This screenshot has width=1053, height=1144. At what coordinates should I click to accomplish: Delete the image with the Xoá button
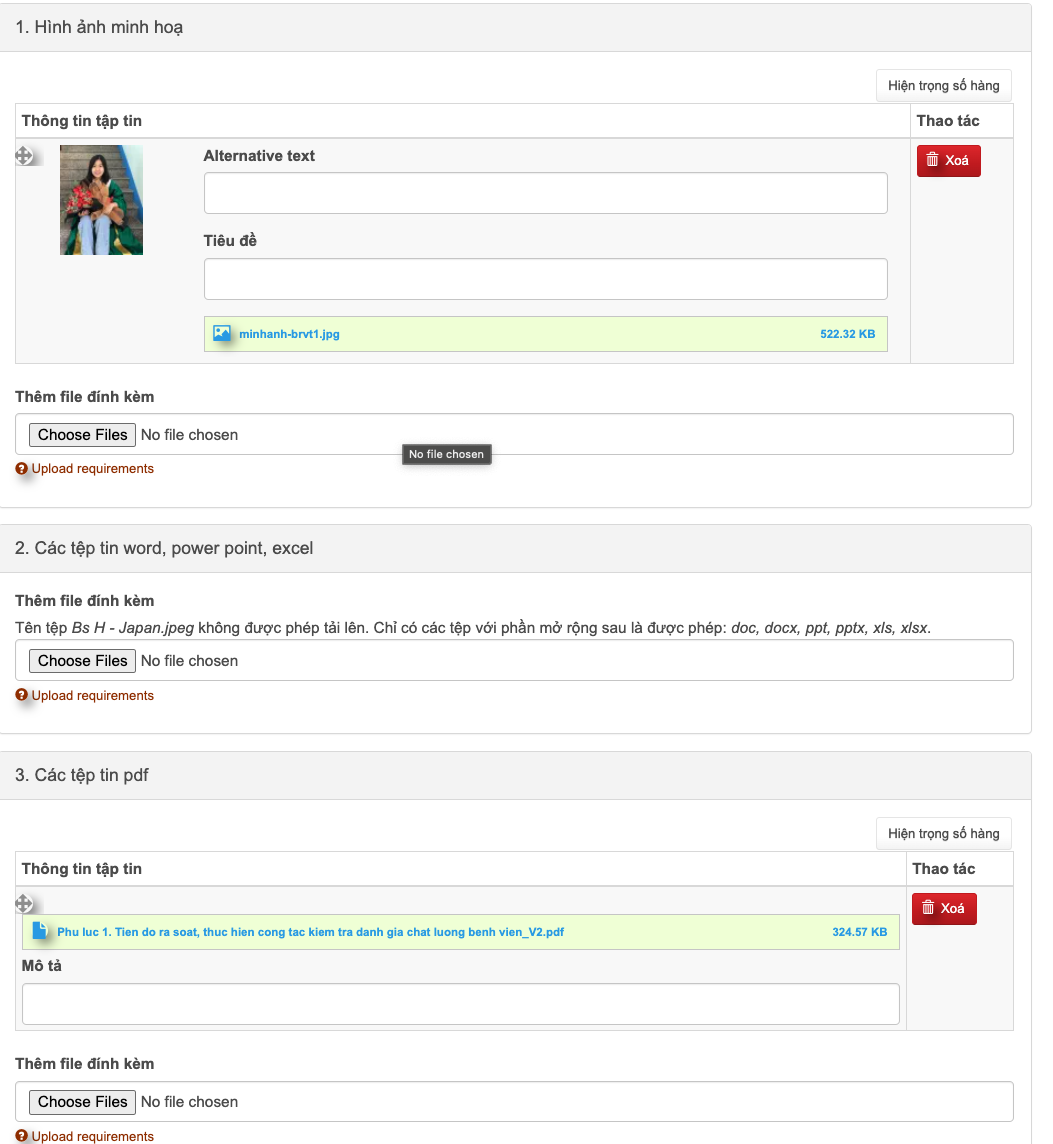pyautogui.click(x=948, y=160)
